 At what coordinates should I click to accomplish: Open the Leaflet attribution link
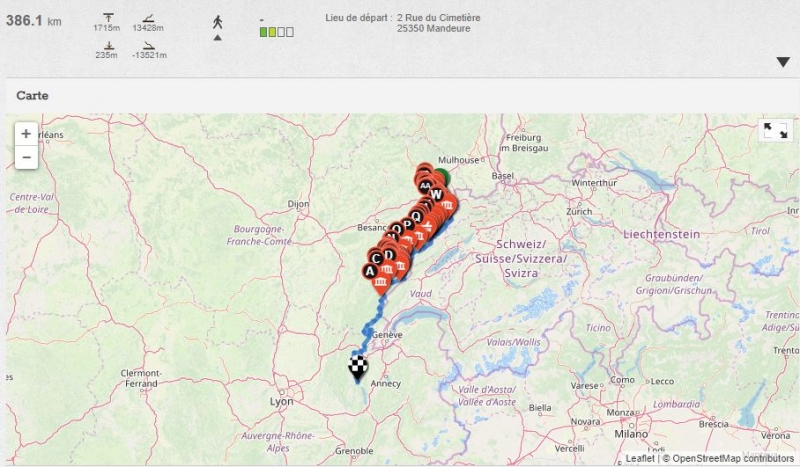pos(640,458)
